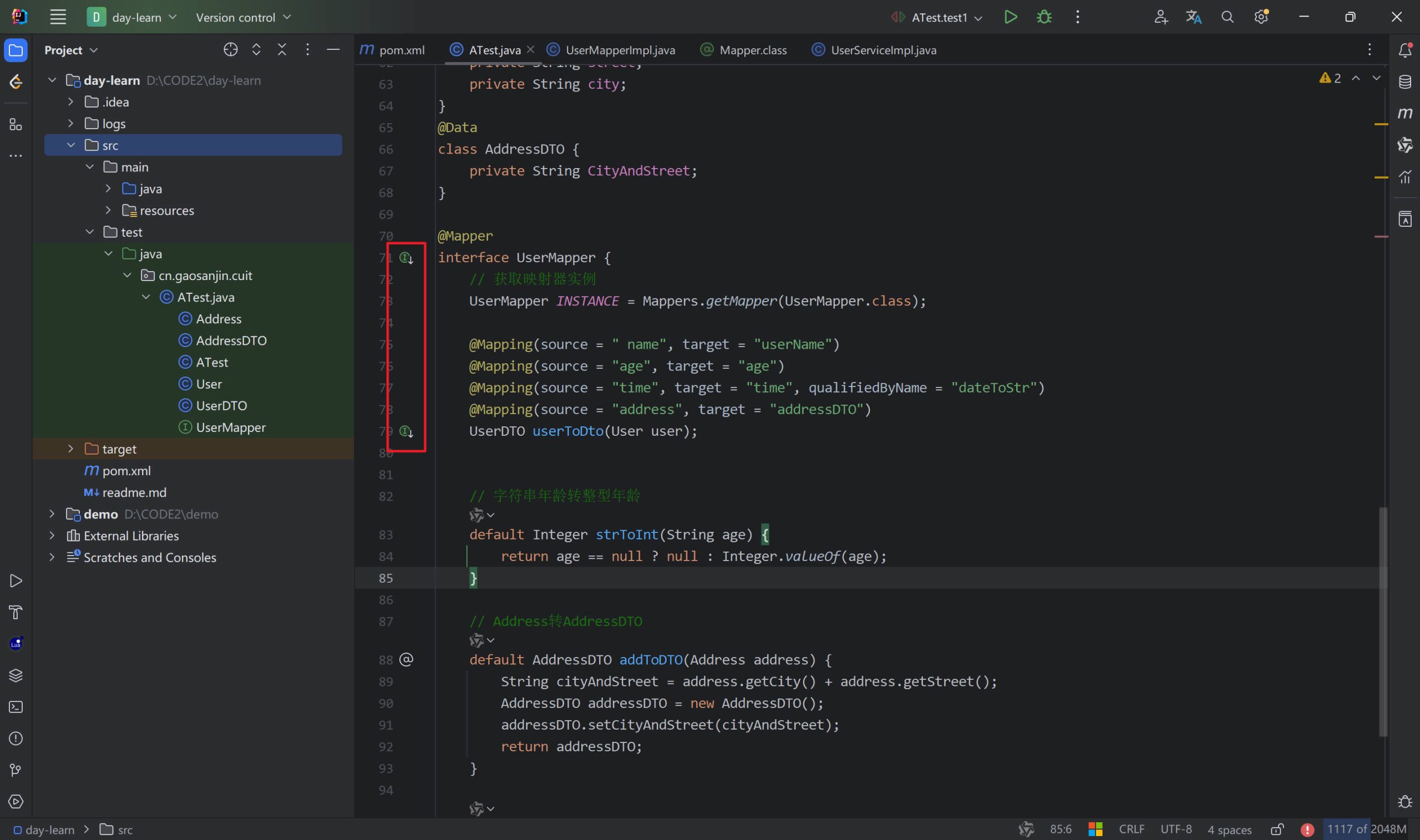Hide the Project tool window
The width and height of the screenshot is (1420, 840).
point(333,50)
